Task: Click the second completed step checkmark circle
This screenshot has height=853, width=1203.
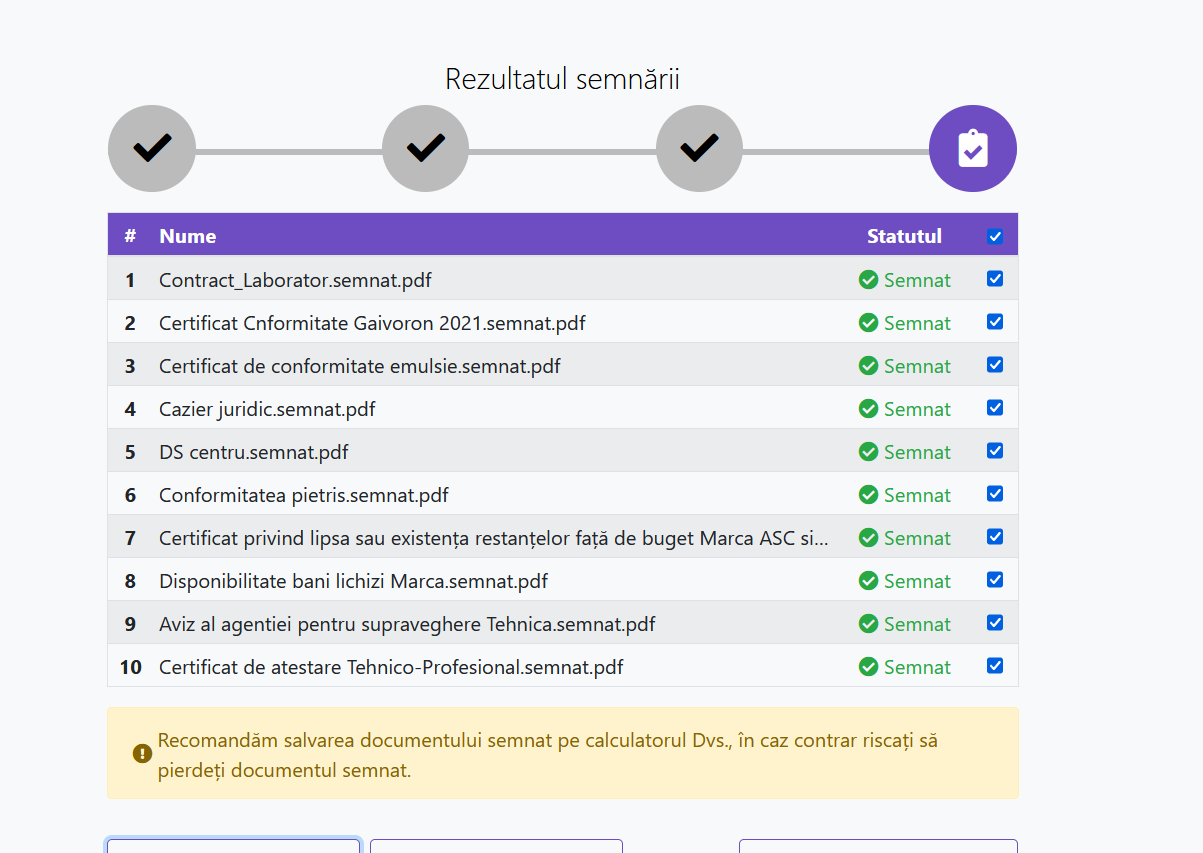Action: (425, 149)
